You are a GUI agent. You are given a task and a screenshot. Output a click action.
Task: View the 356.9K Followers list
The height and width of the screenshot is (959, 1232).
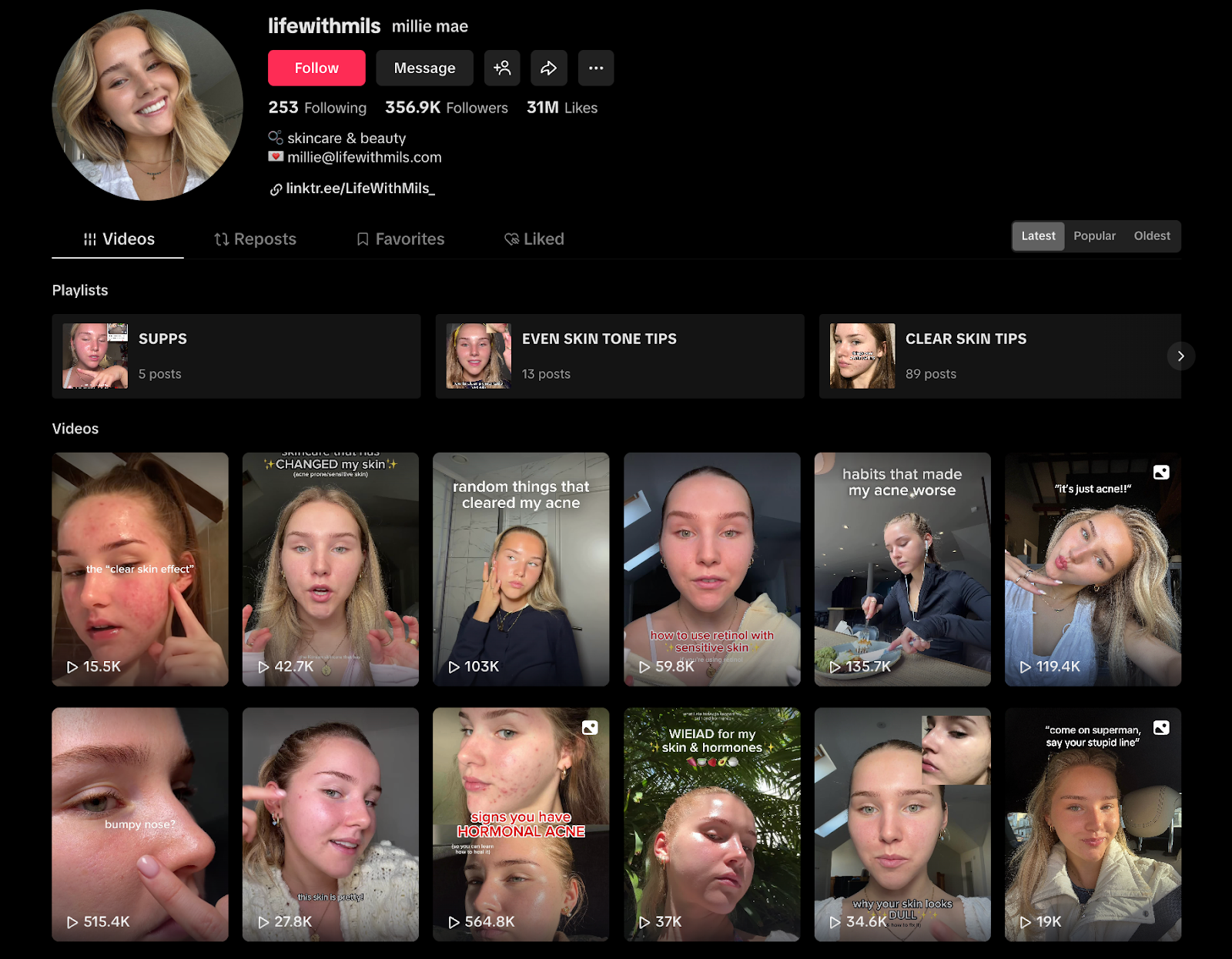click(447, 108)
